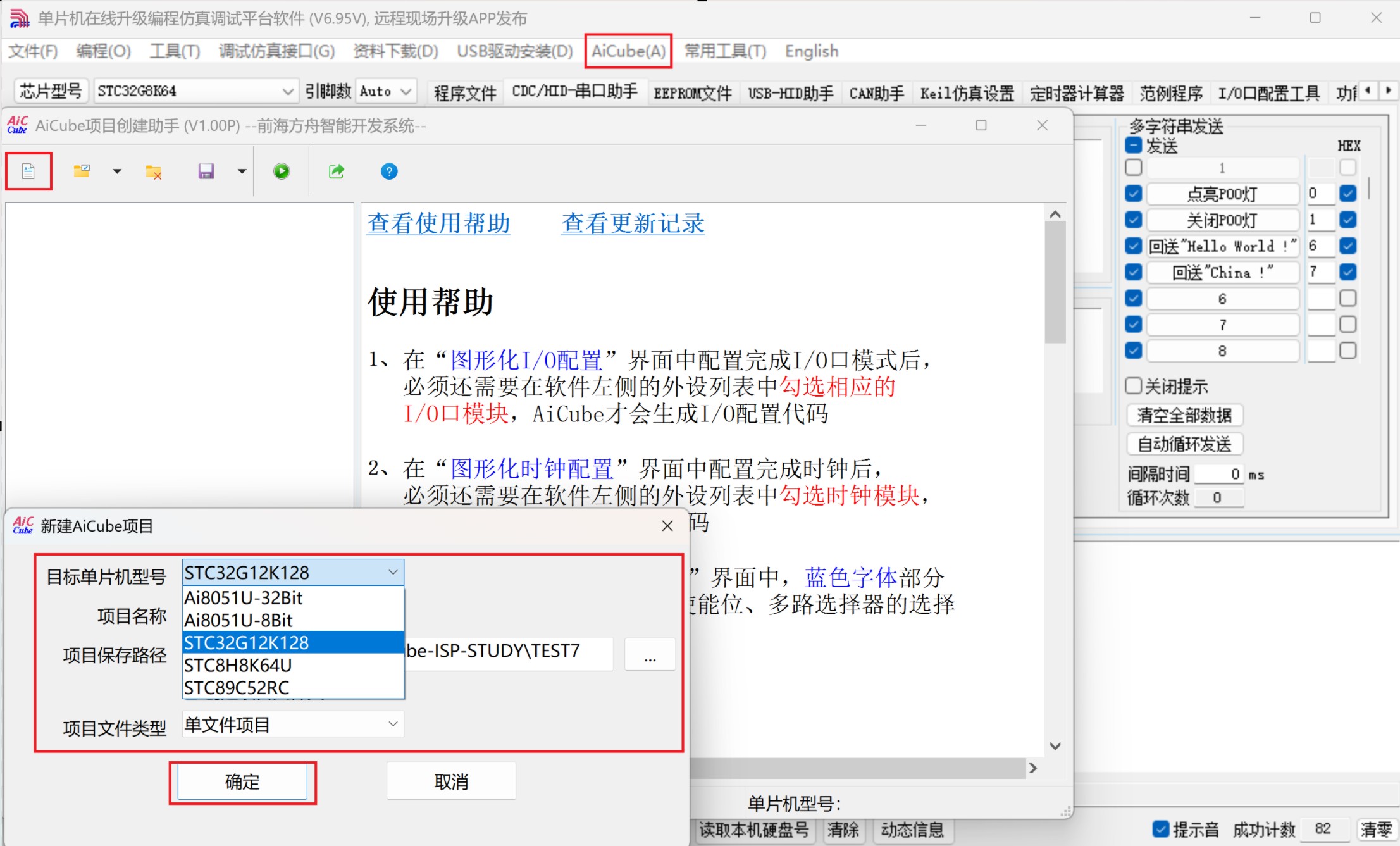Click the 间隔时间 ms input field
Viewport: 1400px width, 846px height.
(x=1218, y=474)
